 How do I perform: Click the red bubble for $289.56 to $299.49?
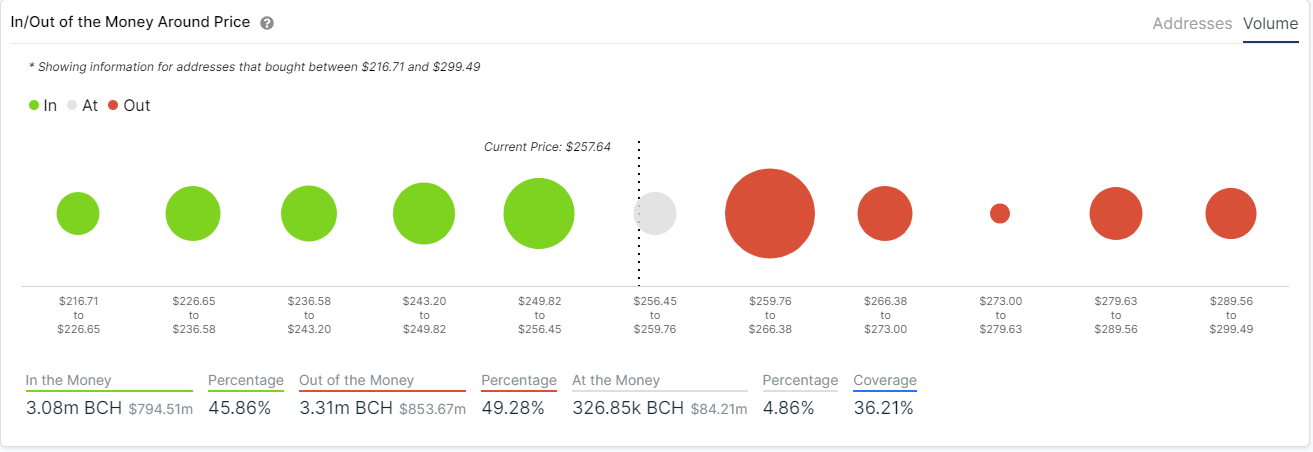[x=1231, y=213]
